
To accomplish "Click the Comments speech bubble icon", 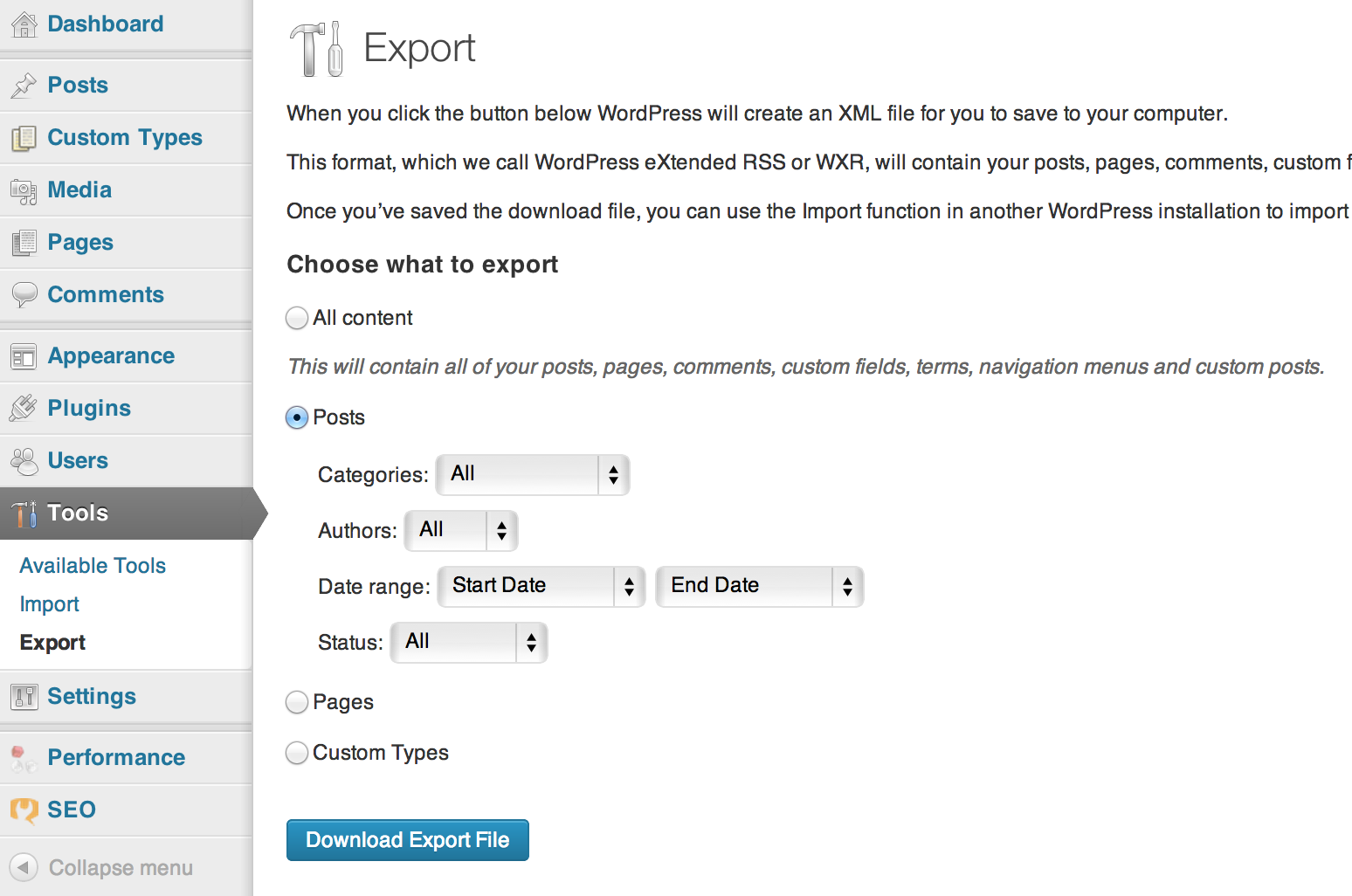I will [24, 295].
